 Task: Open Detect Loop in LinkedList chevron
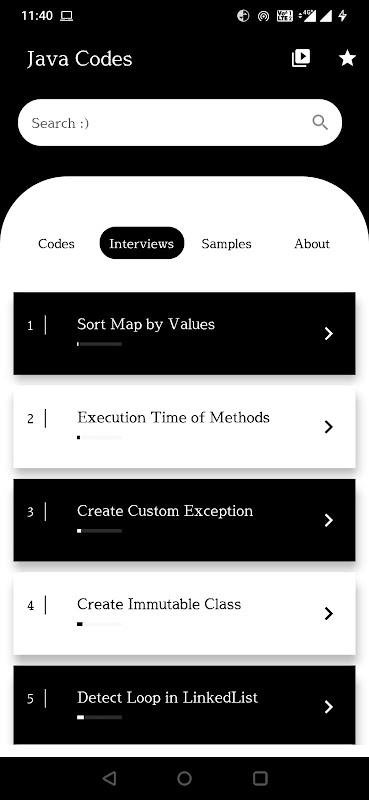coord(329,707)
